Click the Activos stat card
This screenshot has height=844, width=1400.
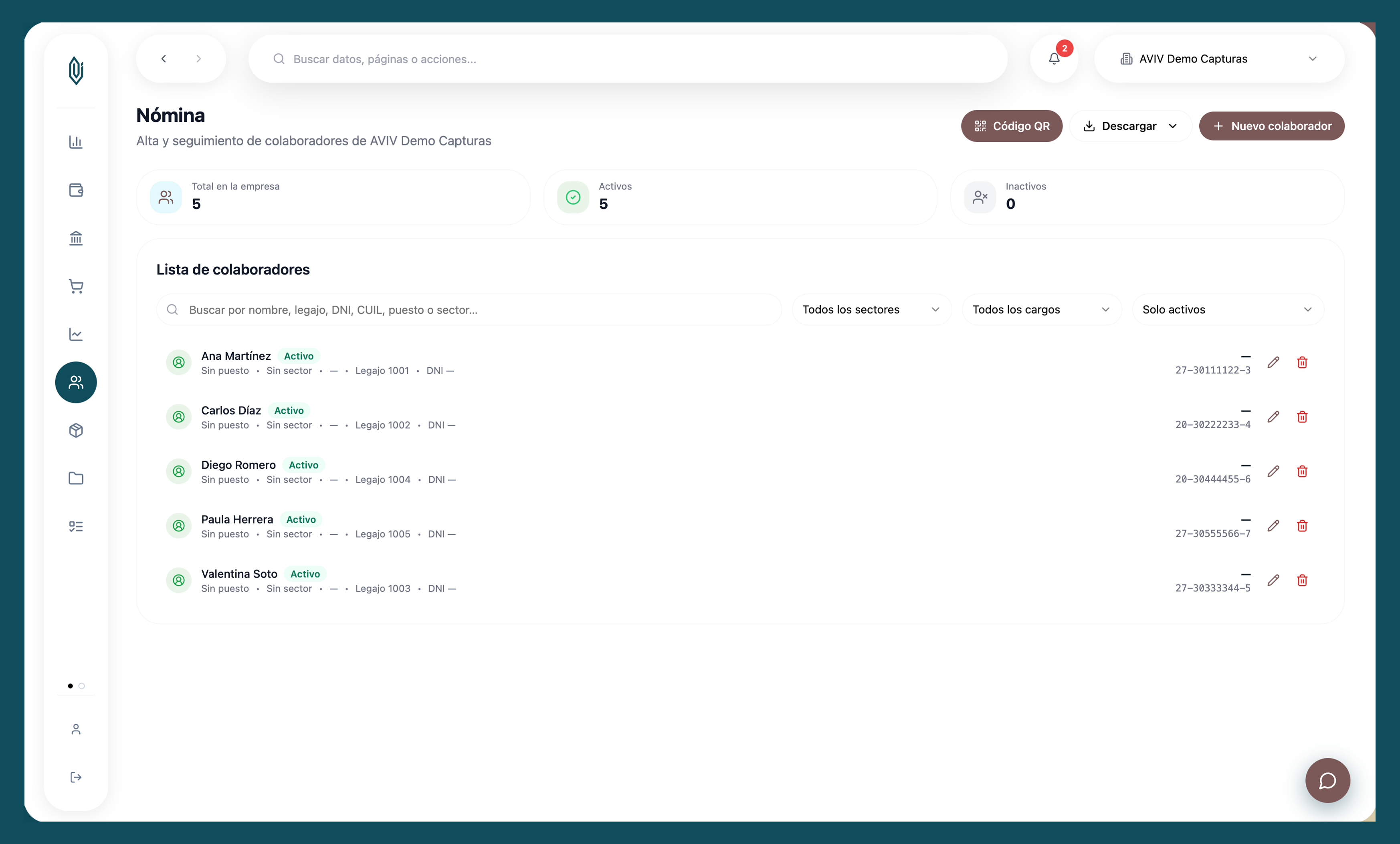740,197
